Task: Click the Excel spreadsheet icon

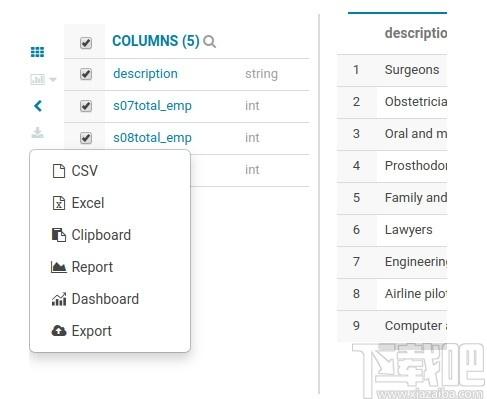Action: 59,203
